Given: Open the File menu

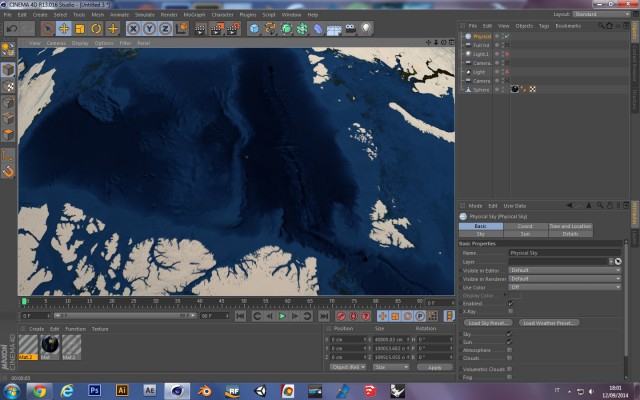Looking at the screenshot, I should point(8,15).
